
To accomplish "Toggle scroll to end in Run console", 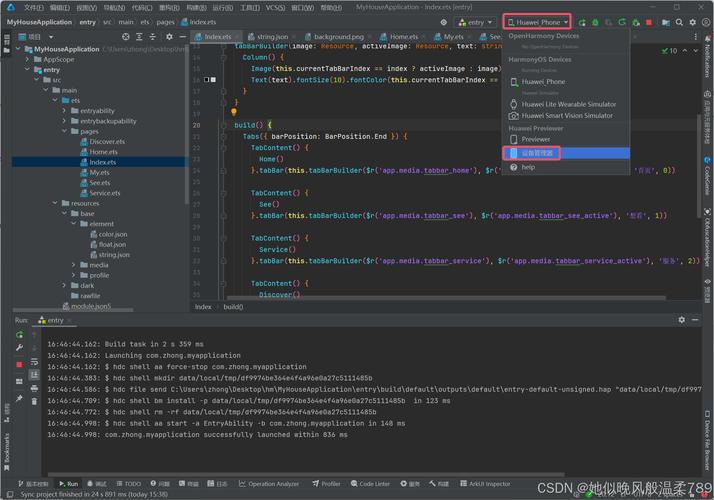I will 35,375.
